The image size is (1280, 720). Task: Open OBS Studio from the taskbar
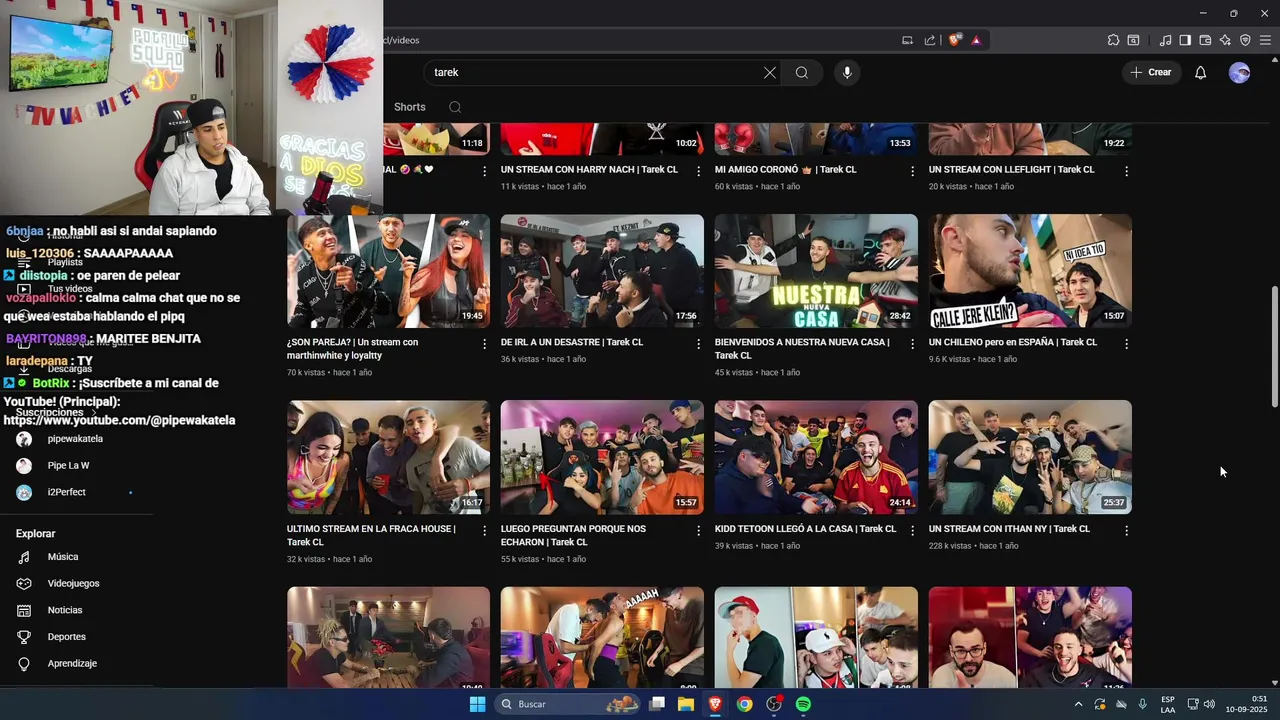coord(774,704)
